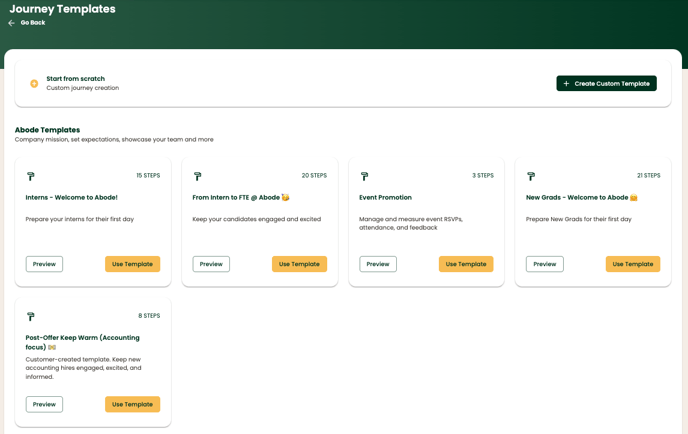Image resolution: width=688 pixels, height=434 pixels.
Task: Click the template icon on New Grads card
Action: 531,176
